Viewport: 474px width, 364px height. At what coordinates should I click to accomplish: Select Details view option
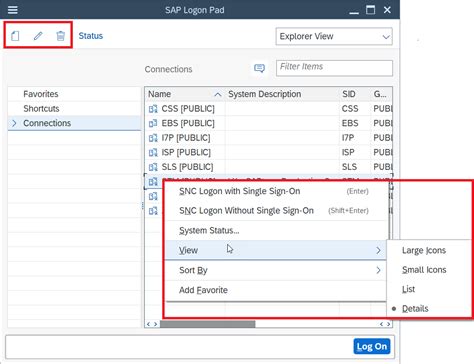click(415, 309)
